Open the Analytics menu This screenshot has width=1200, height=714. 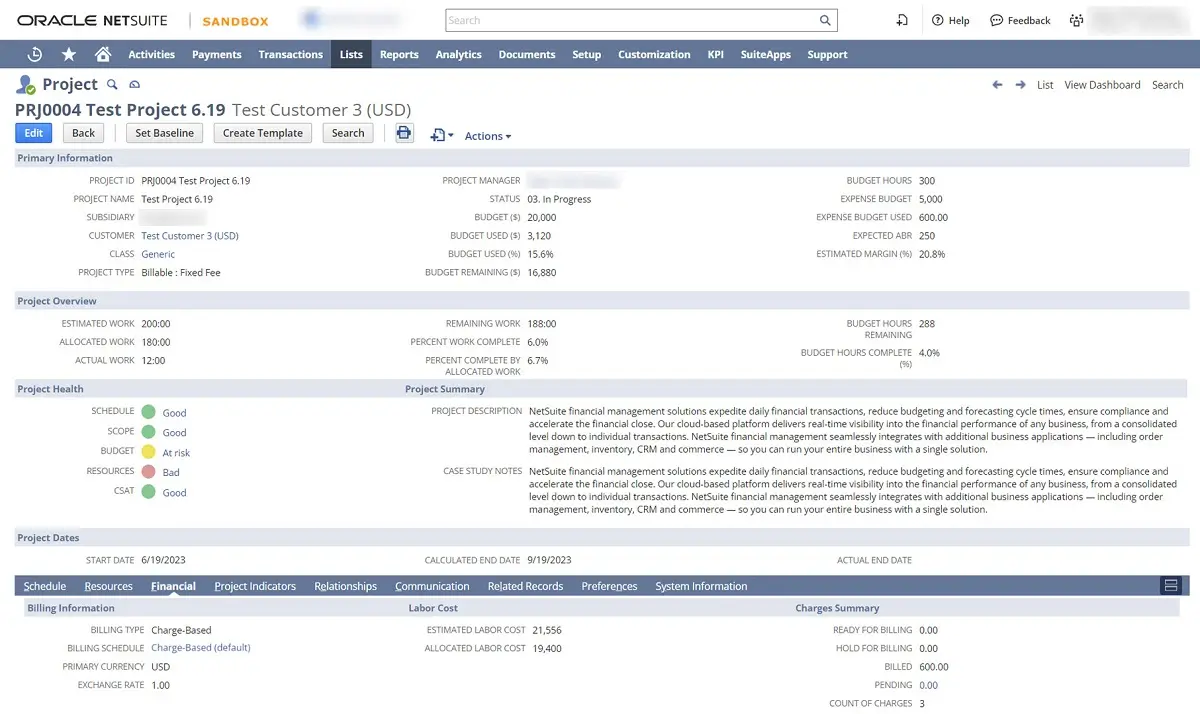[x=459, y=54]
